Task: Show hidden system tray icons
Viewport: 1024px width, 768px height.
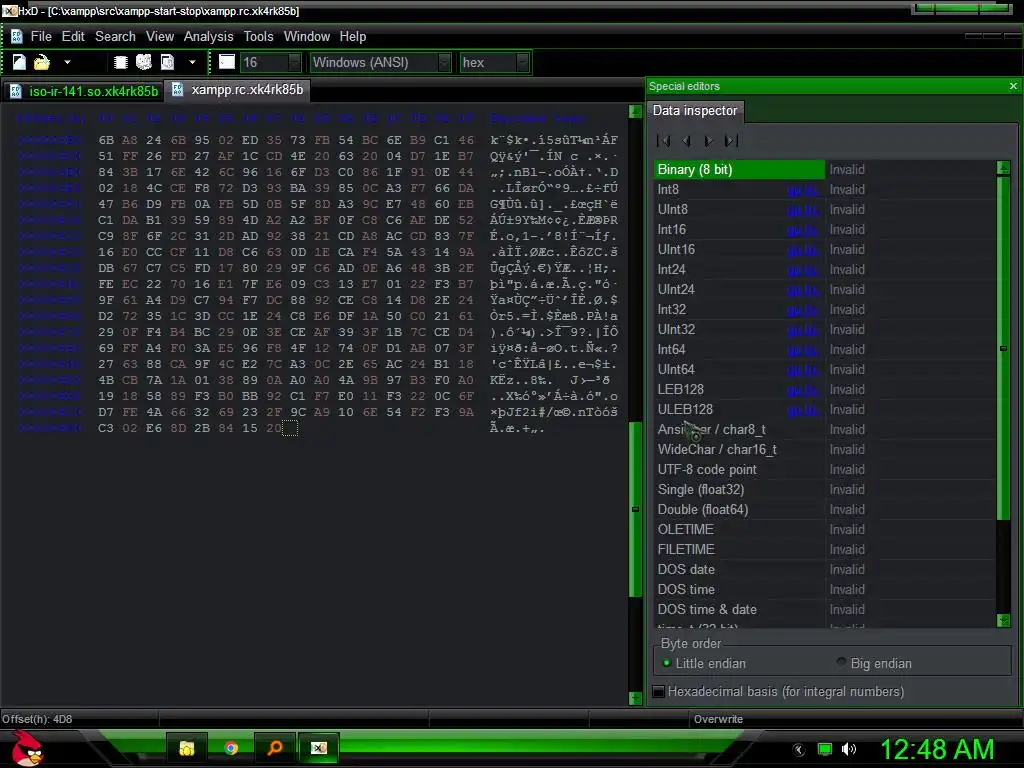Action: (x=799, y=750)
